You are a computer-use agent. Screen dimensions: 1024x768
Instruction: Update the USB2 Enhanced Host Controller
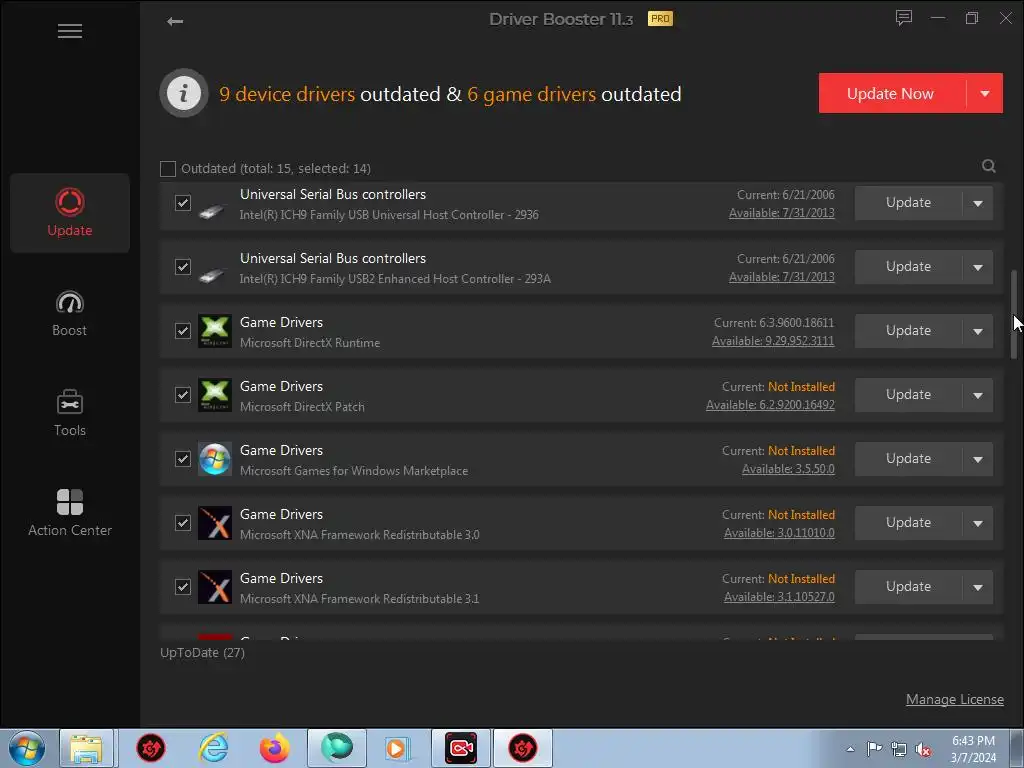(908, 267)
